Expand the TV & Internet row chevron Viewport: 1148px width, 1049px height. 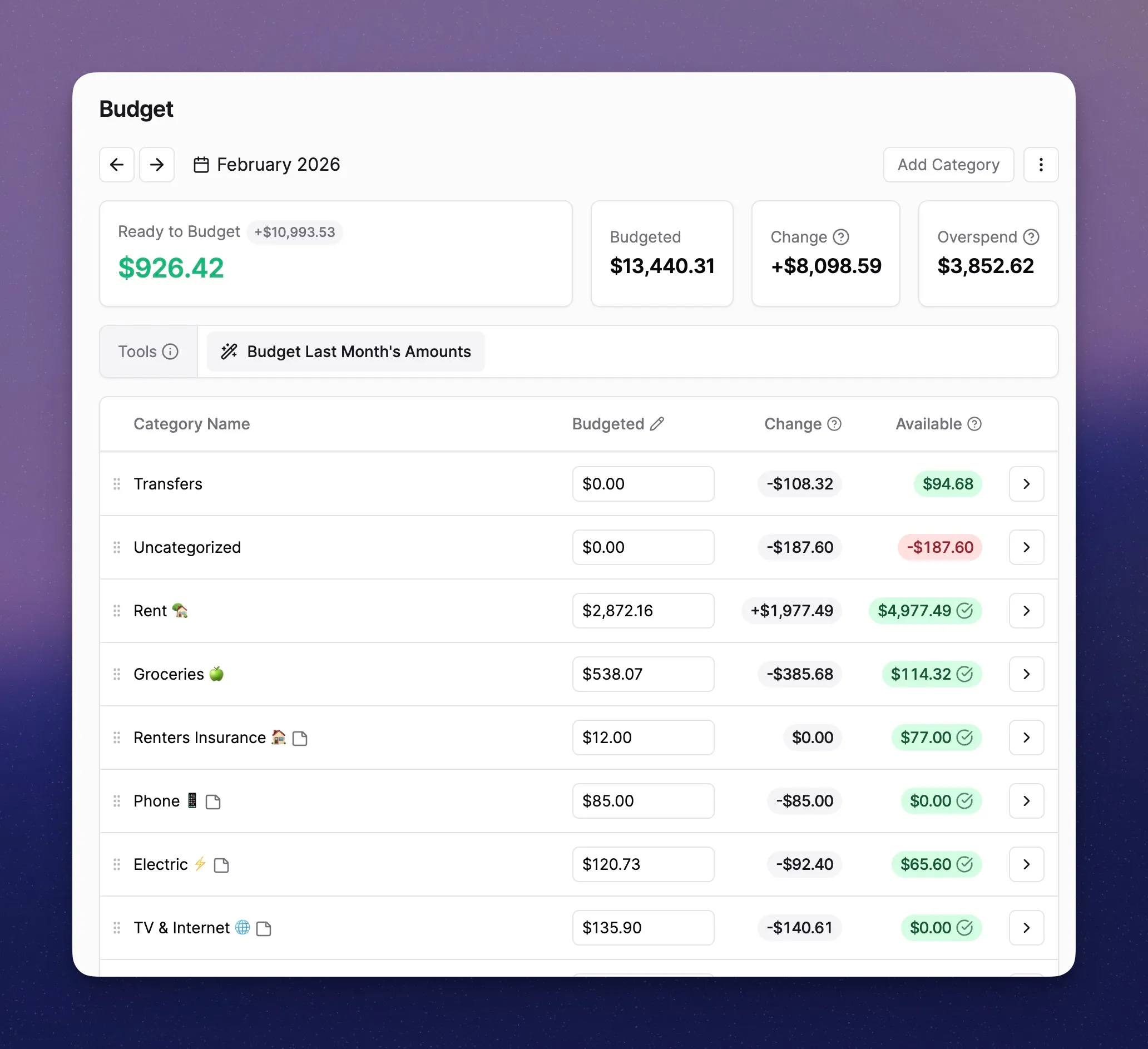tap(1026, 928)
